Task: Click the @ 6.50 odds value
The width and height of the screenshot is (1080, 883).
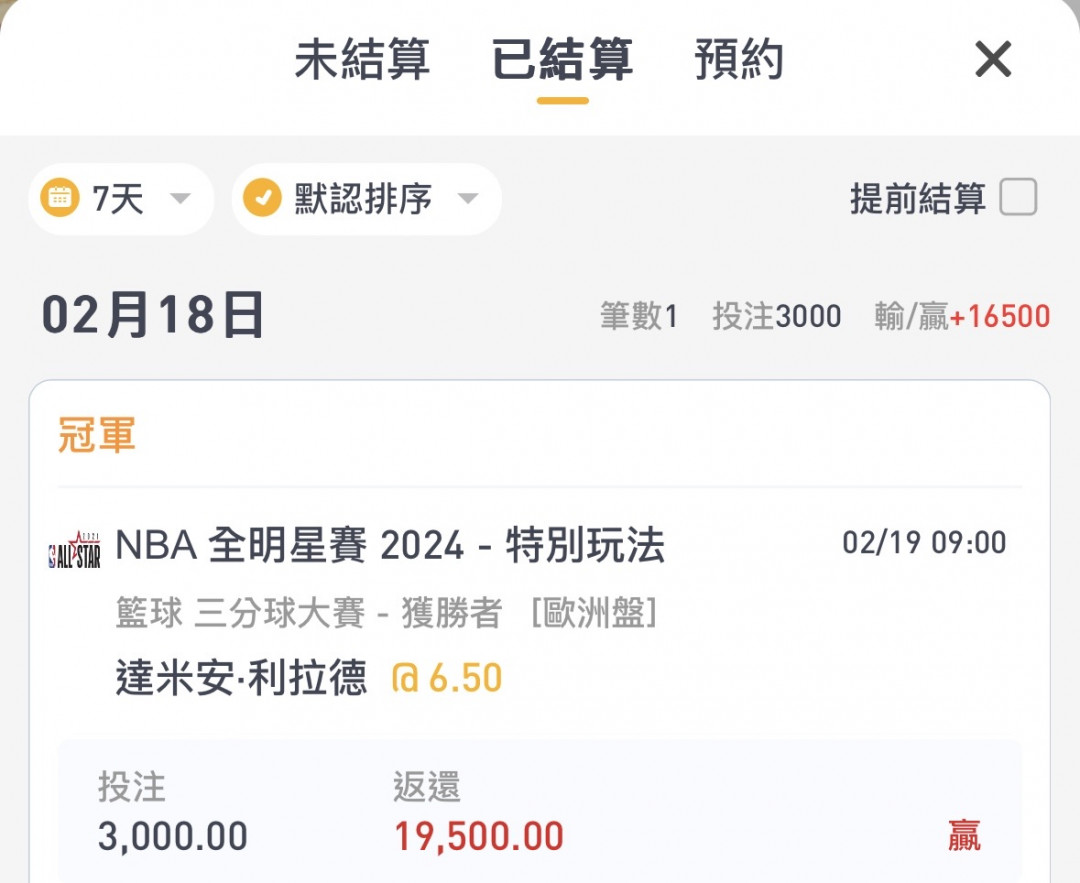Action: [446, 677]
